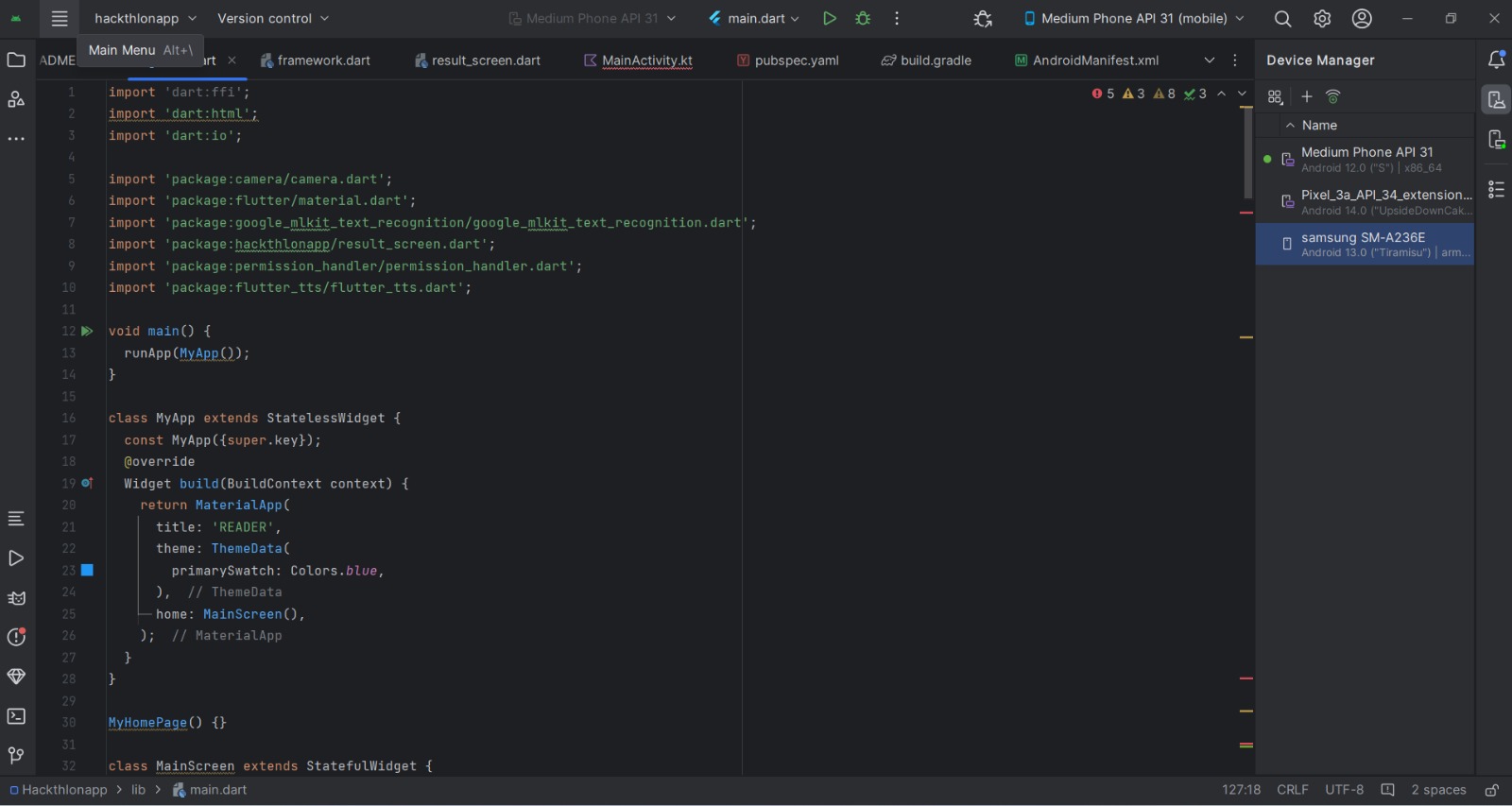Open the Medium Phone API 31 device selector

point(593,18)
